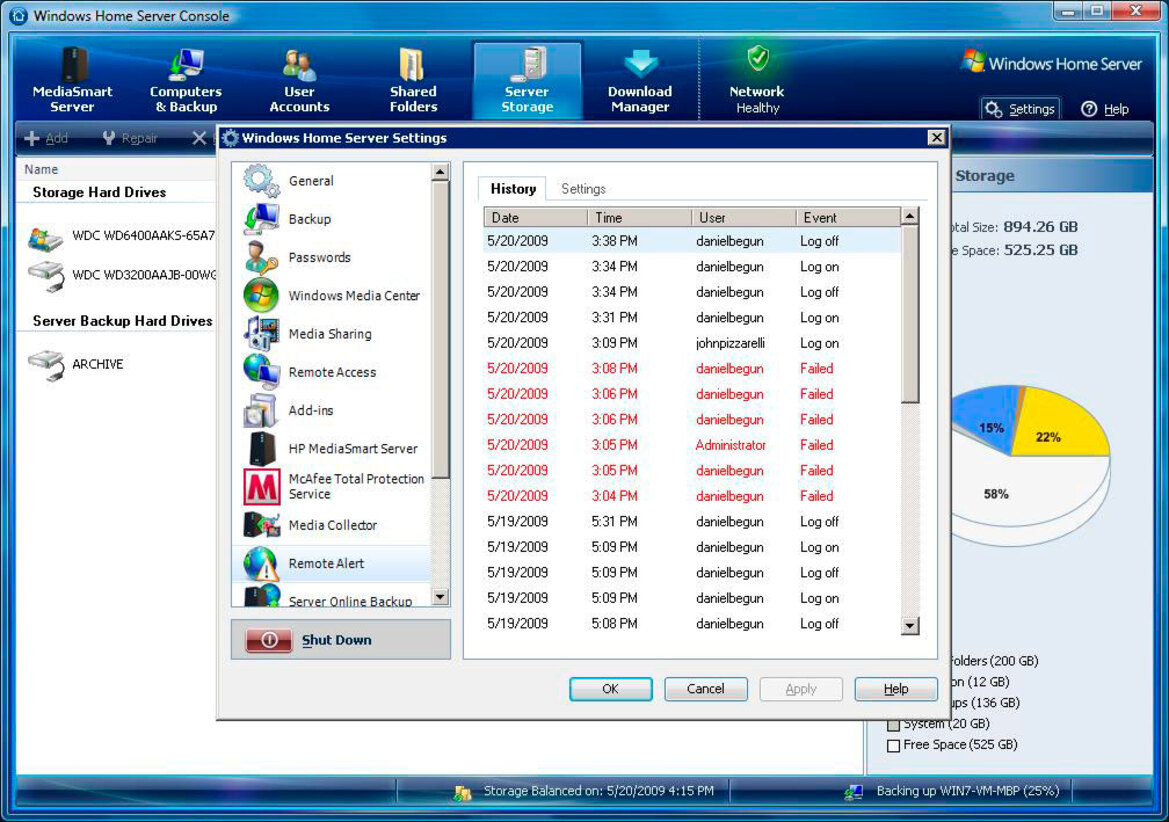Click the Shut Down button
The height and width of the screenshot is (822, 1169).
pyautogui.click(x=341, y=639)
